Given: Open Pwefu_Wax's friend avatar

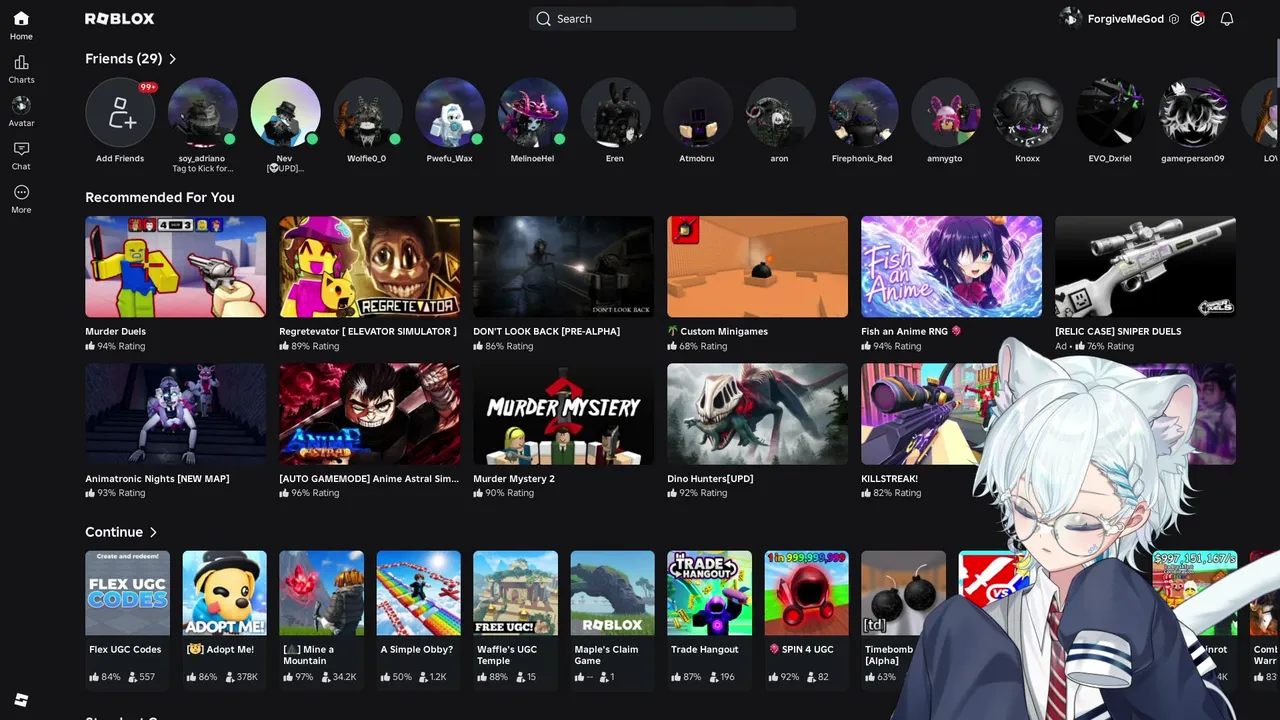Looking at the screenshot, I should click(450, 113).
